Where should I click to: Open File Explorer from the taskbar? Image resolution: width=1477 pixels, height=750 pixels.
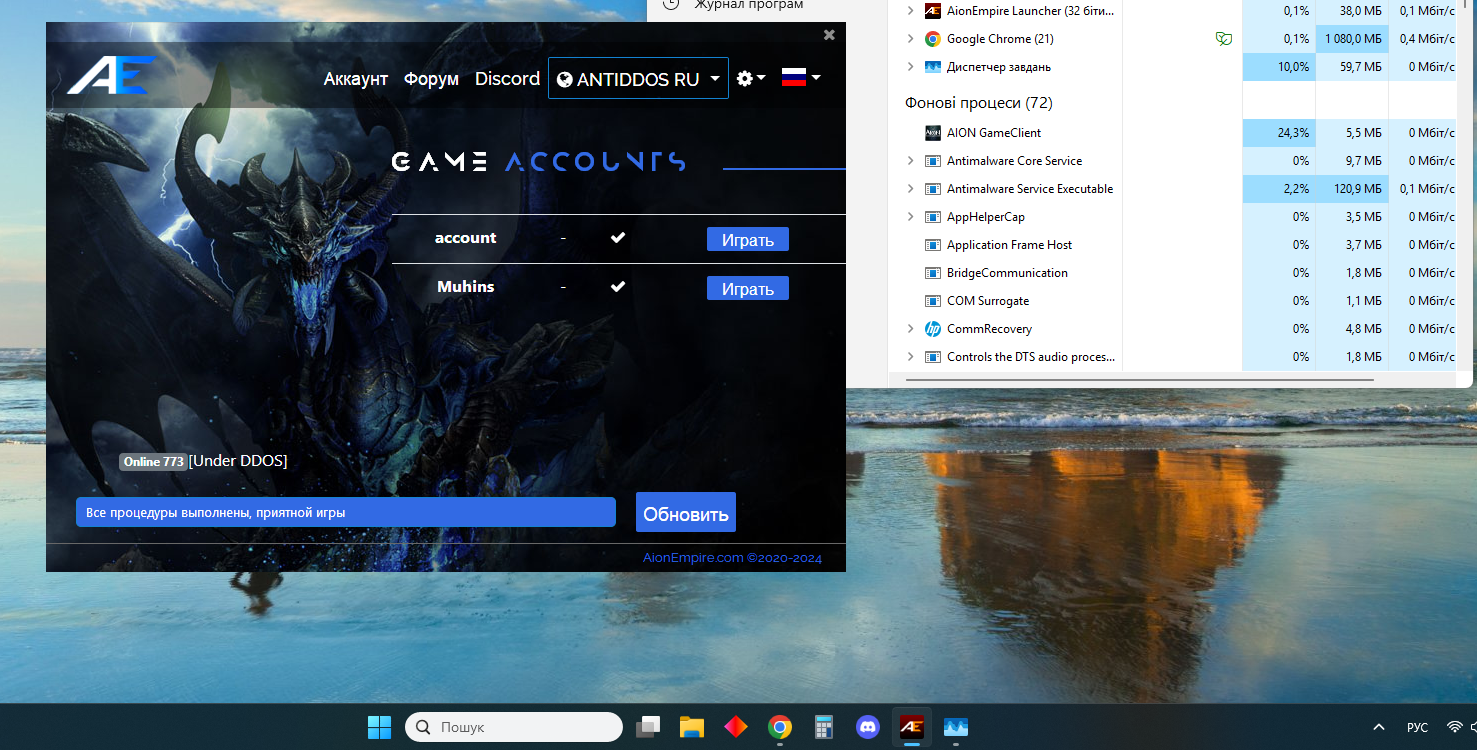click(692, 727)
